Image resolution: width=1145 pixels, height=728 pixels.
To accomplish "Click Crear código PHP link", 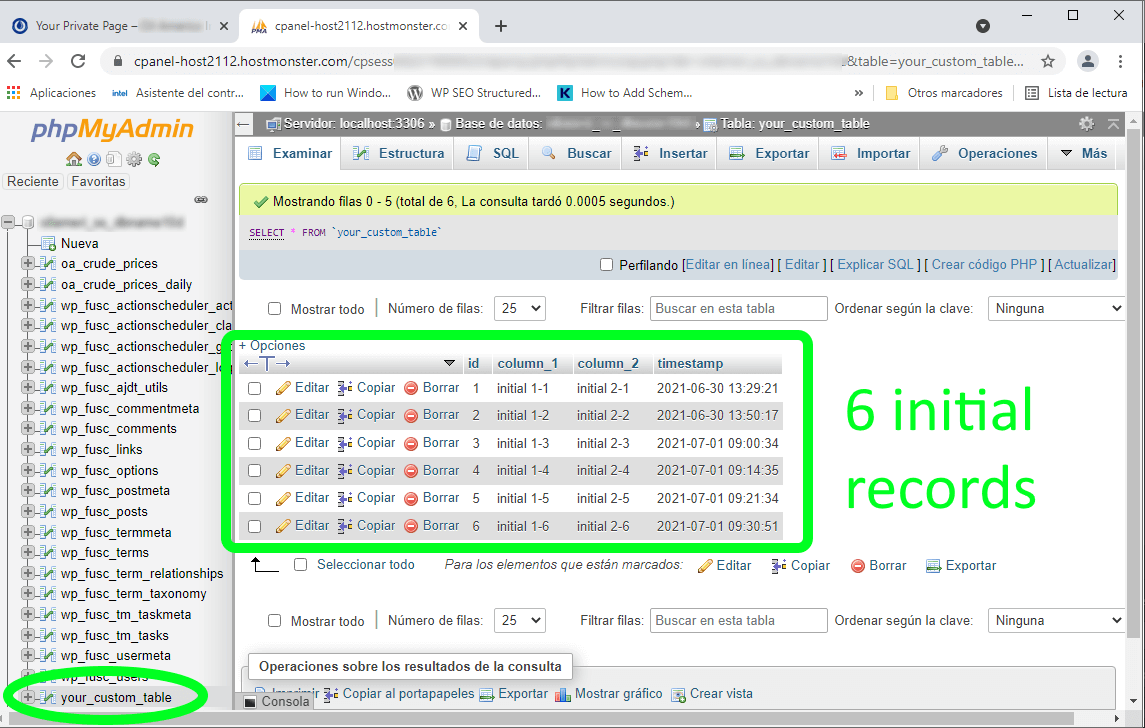I will tap(984, 265).
